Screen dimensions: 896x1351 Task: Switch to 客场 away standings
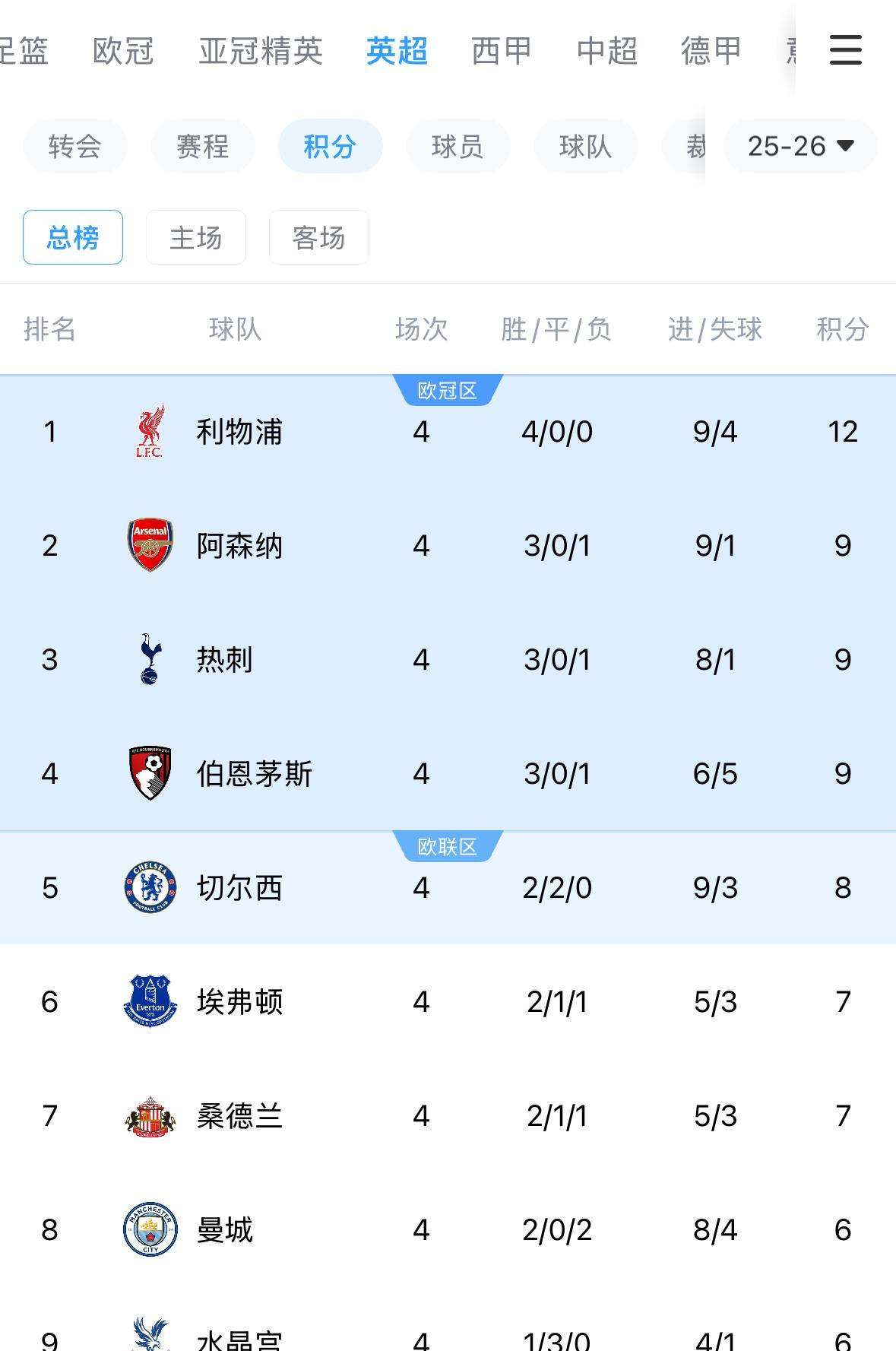(319, 237)
